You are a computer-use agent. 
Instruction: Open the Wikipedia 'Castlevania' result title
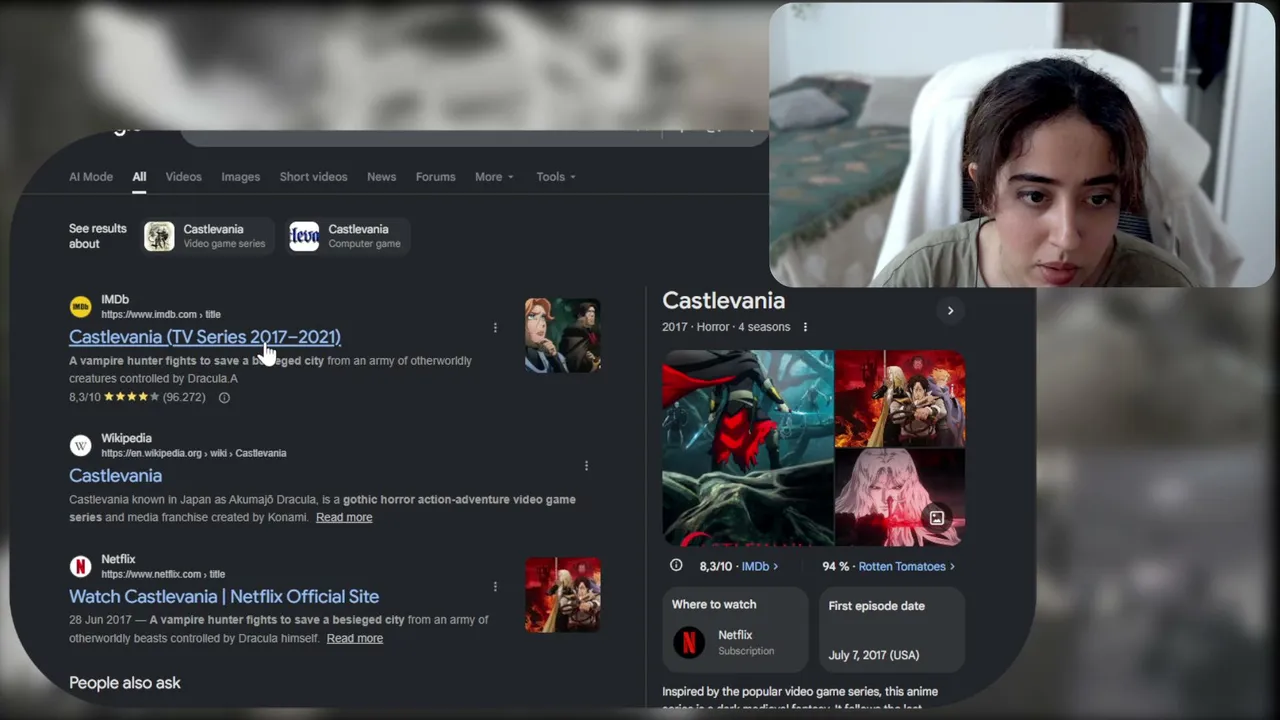tap(115, 476)
